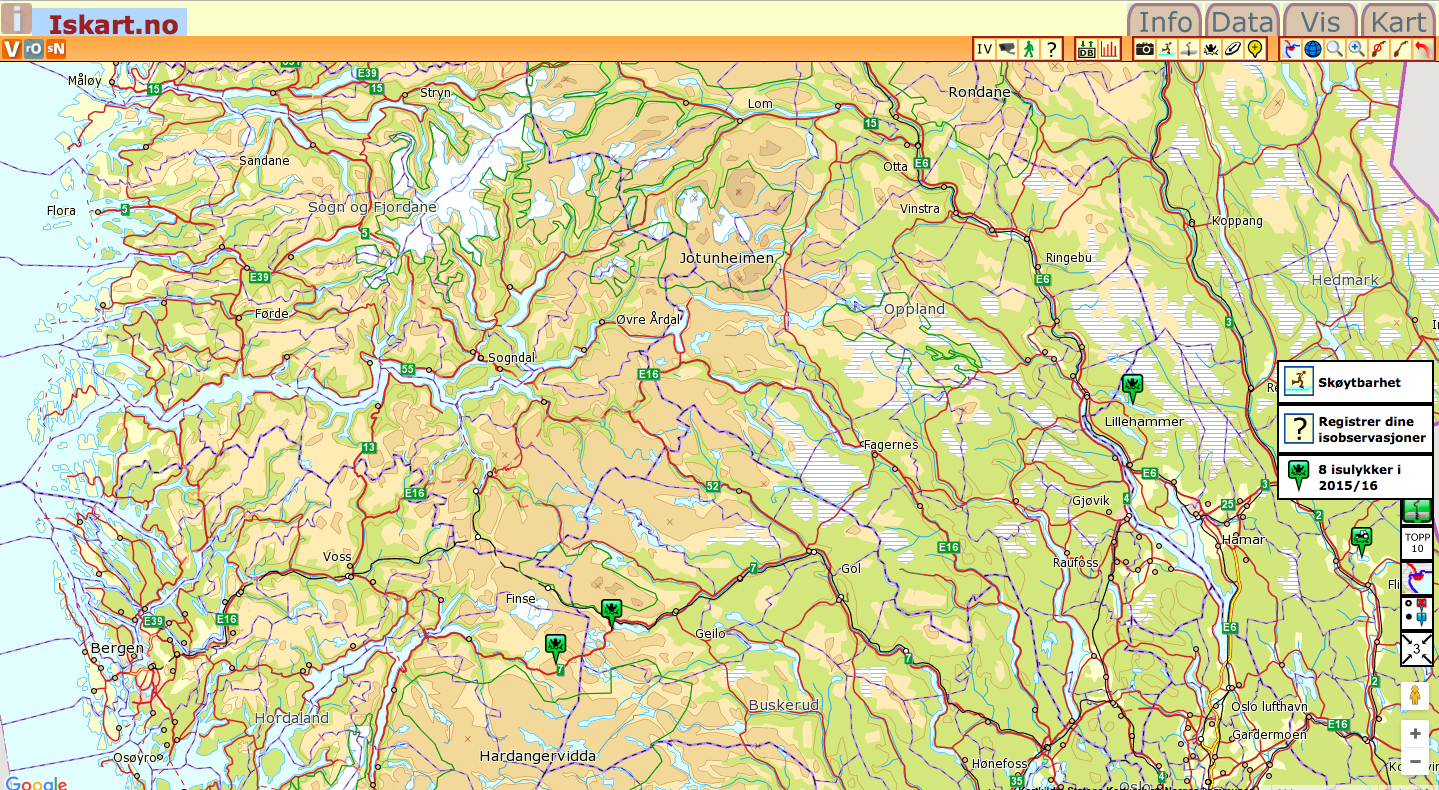Click the expand arrows icon labeled 3
Image resolution: width=1439 pixels, height=790 pixels.
(x=1416, y=649)
